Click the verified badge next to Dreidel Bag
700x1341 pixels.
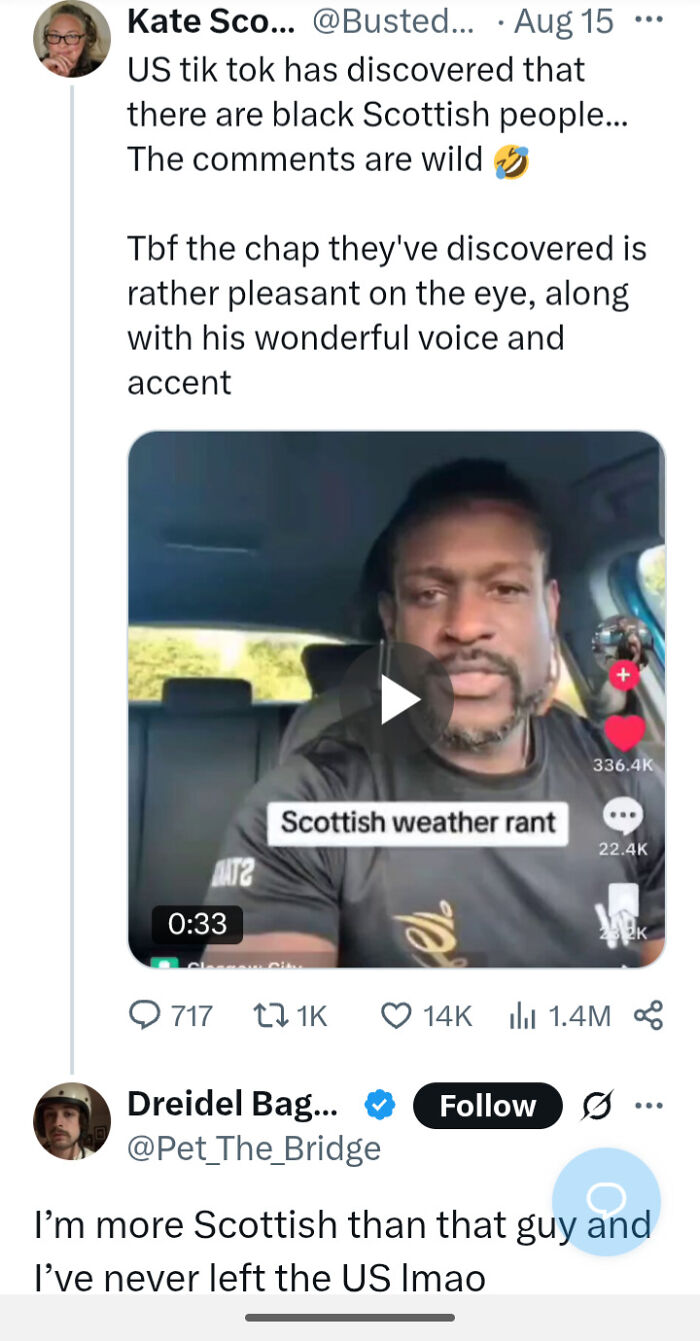pyautogui.click(x=377, y=1105)
